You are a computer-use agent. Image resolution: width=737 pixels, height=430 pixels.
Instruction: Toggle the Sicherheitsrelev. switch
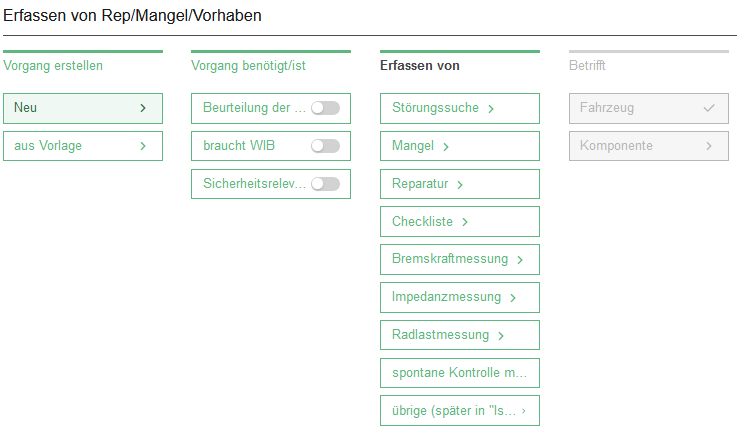point(325,184)
